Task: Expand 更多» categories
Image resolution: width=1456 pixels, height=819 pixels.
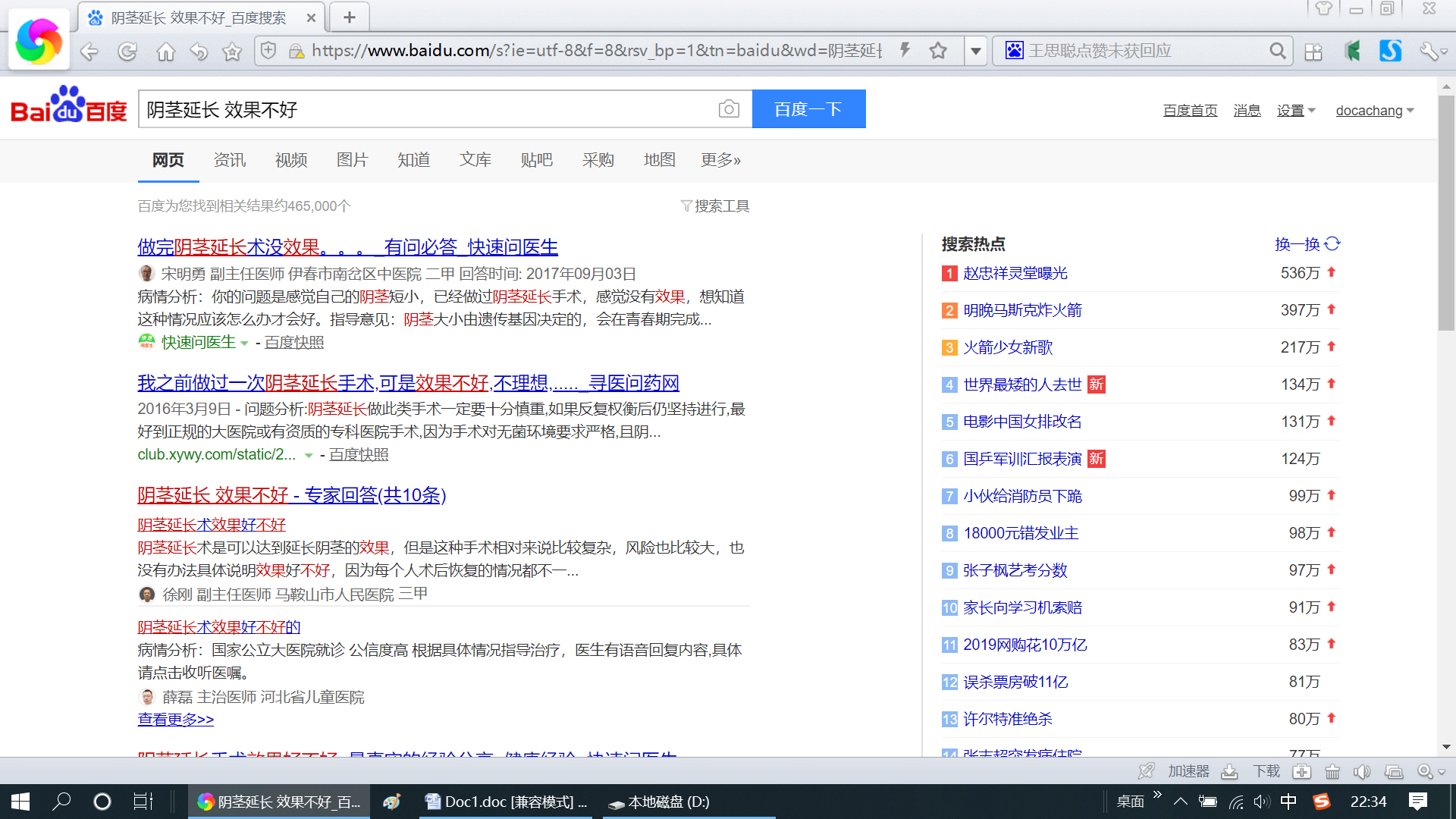Action: click(721, 160)
